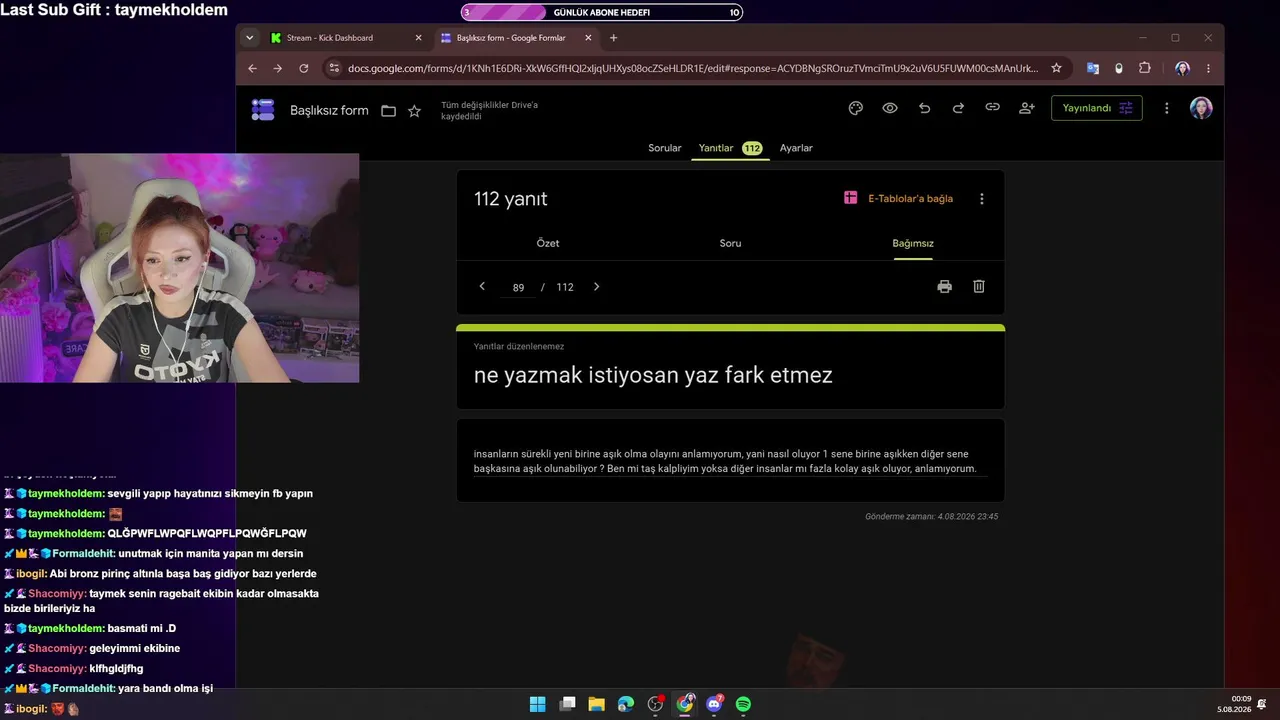Redo the last form change

tap(958, 108)
